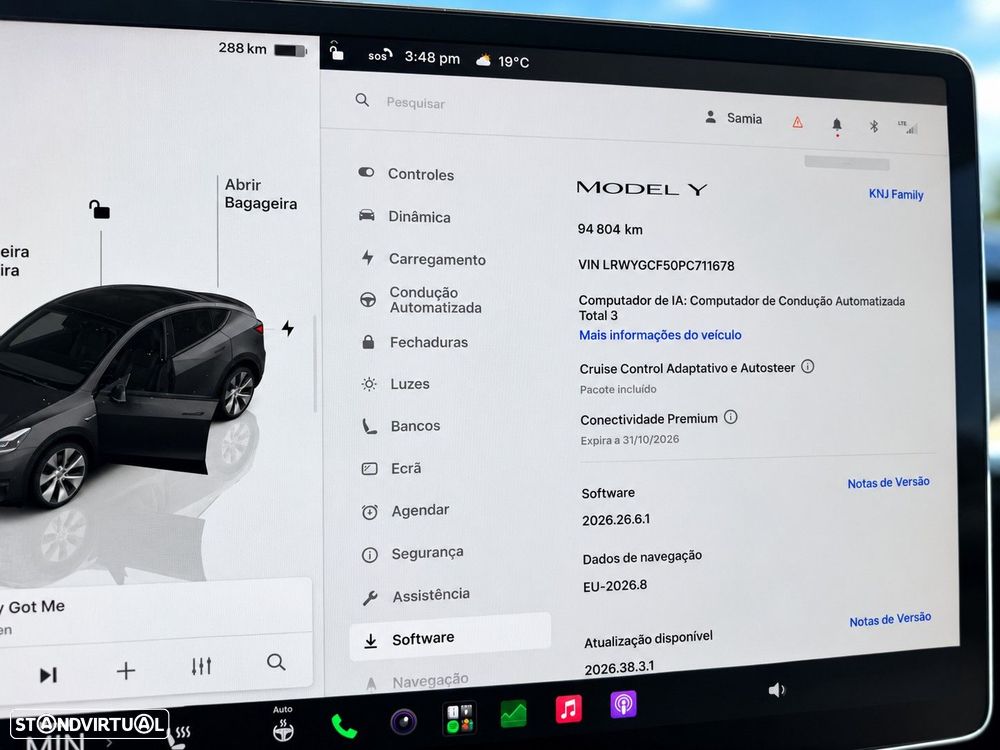The height and width of the screenshot is (750, 1000).
Task: Tap the navigation data EU-2026.8 value
Action: click(615, 585)
